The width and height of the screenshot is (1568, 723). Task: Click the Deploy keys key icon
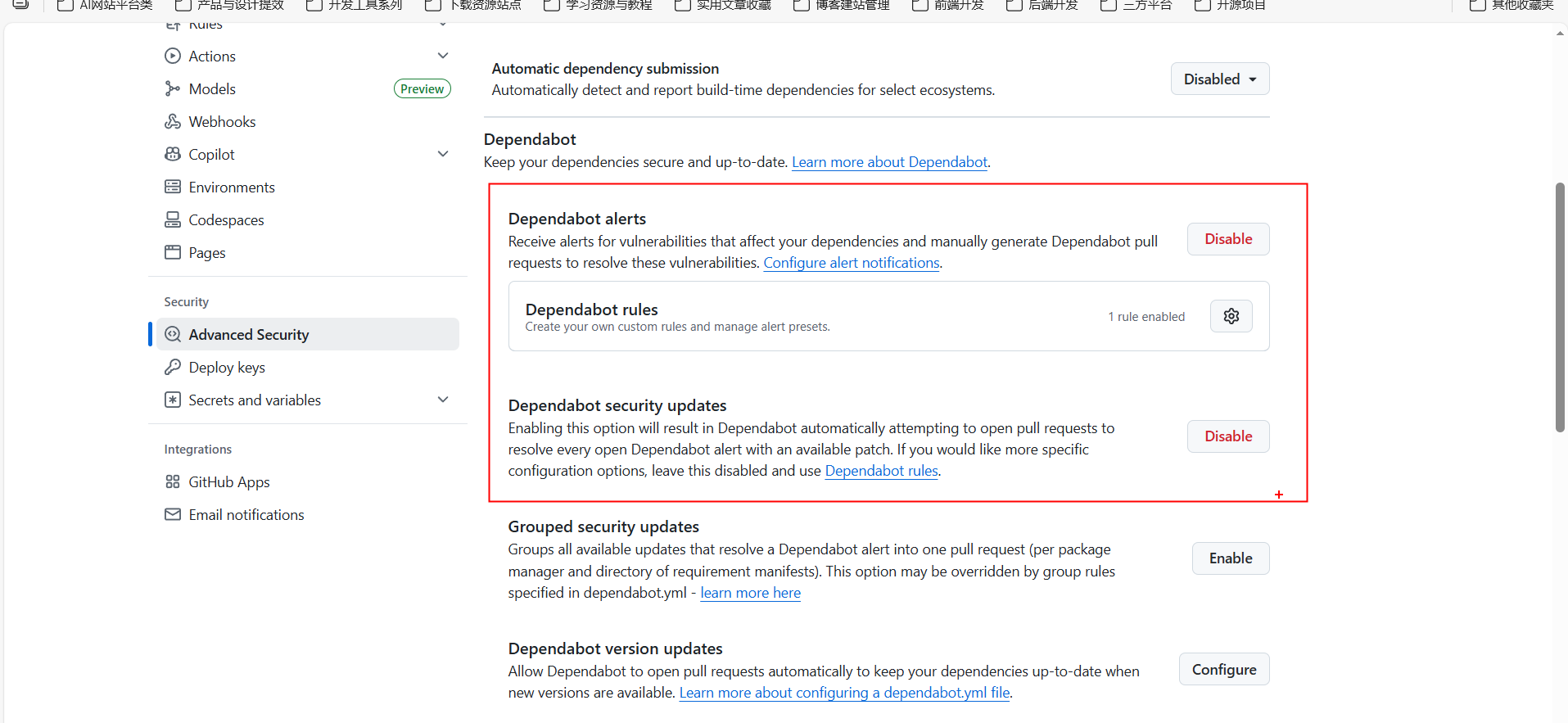(x=173, y=367)
